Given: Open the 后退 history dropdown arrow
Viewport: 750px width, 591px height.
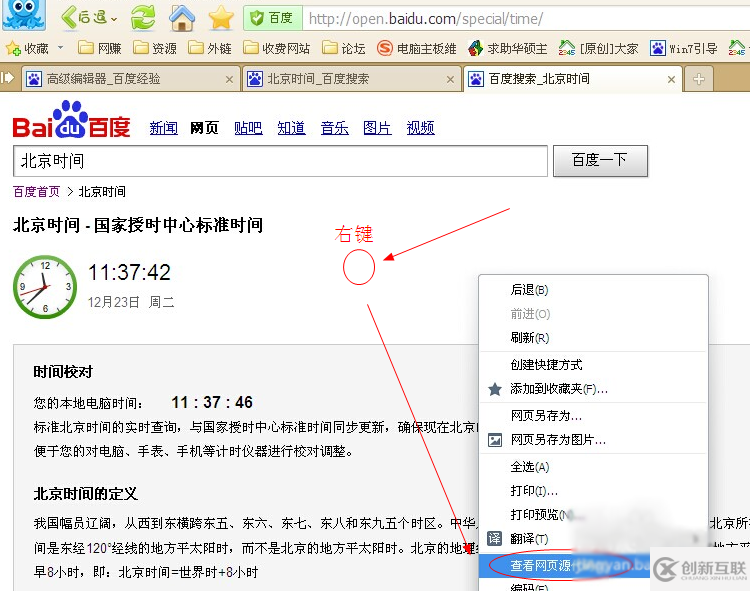Looking at the screenshot, I should pos(114,20).
